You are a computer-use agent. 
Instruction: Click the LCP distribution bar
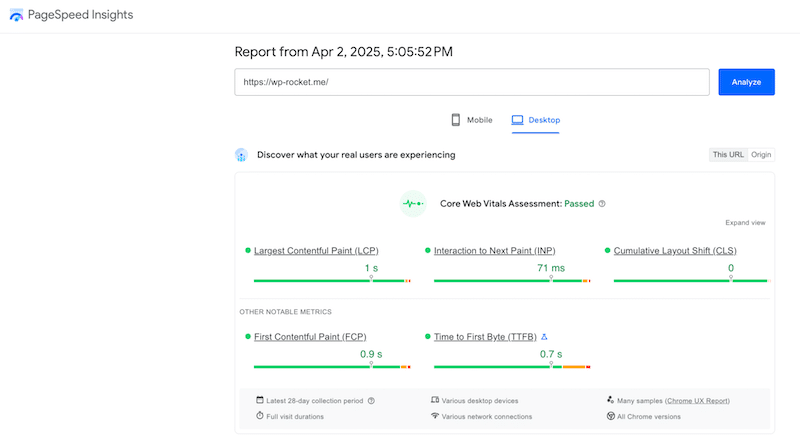(332, 281)
